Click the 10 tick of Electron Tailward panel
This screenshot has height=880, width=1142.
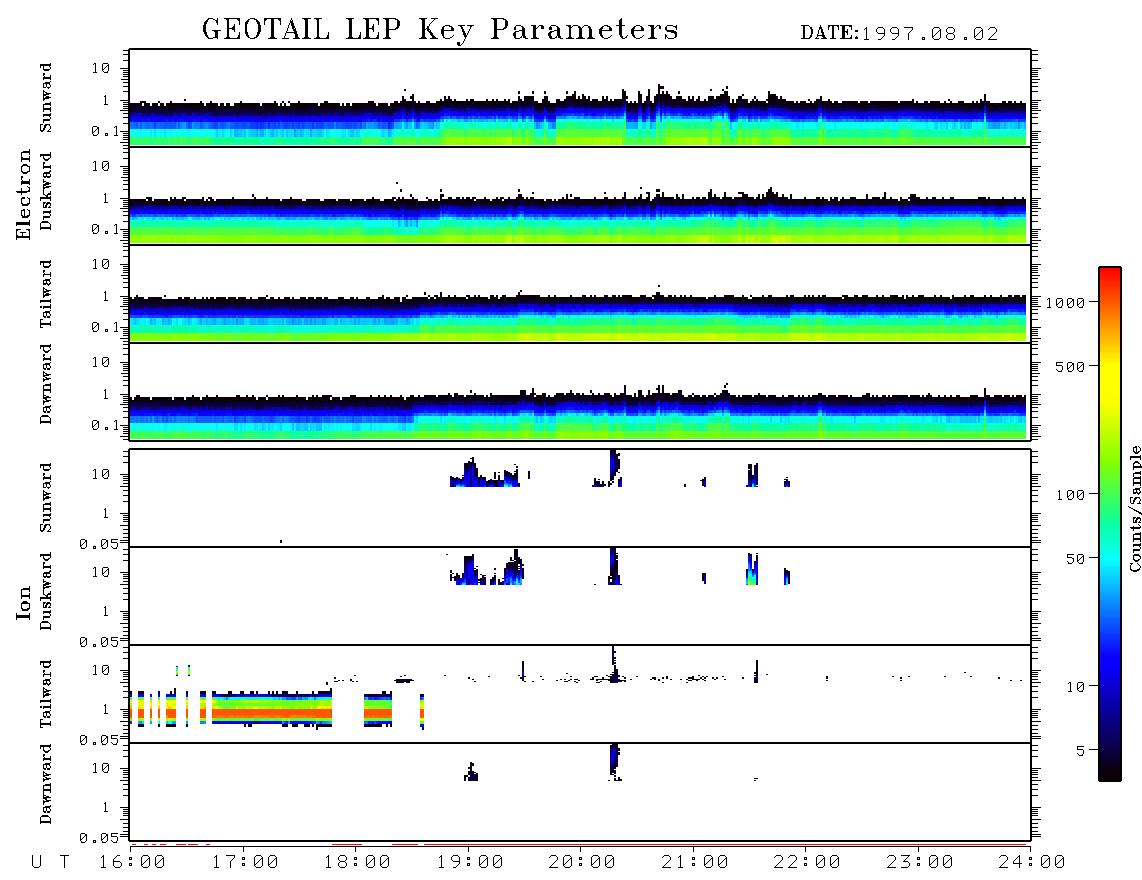[101, 264]
